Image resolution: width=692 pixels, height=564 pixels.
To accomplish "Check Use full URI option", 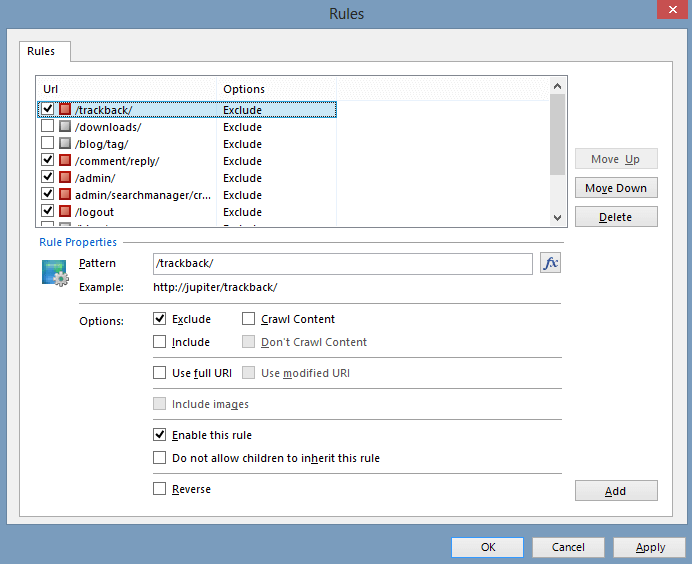I will (159, 372).
